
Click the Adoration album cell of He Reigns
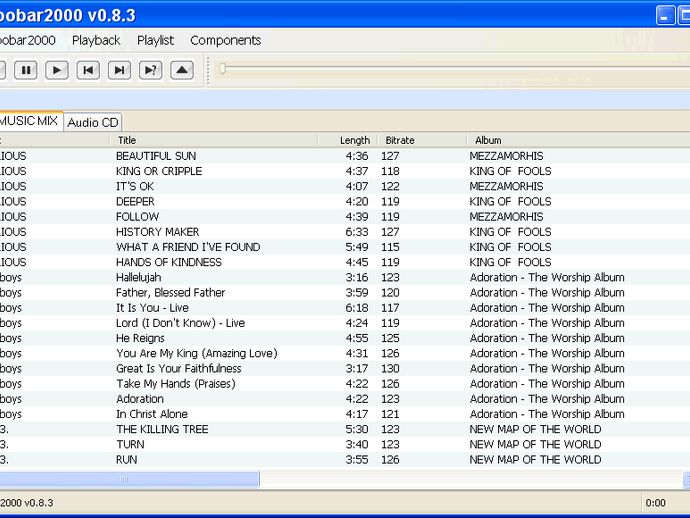[x=547, y=338]
